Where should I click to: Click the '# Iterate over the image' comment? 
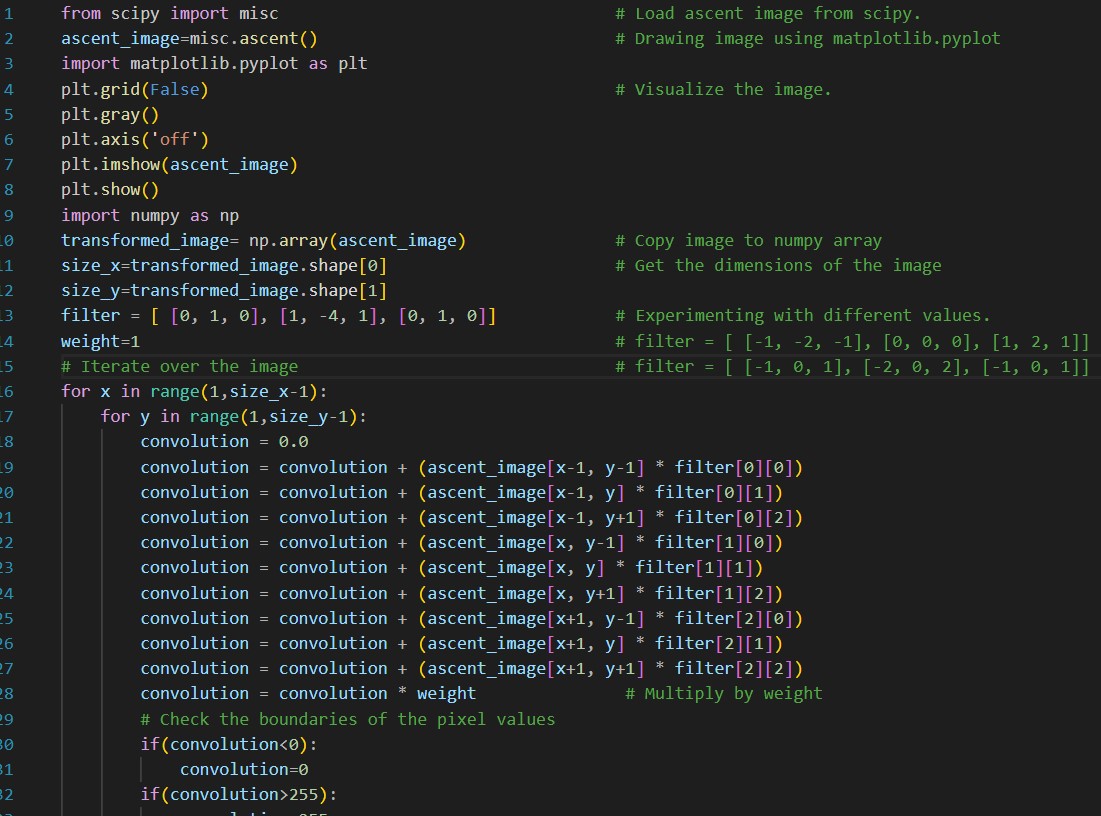tap(179, 367)
